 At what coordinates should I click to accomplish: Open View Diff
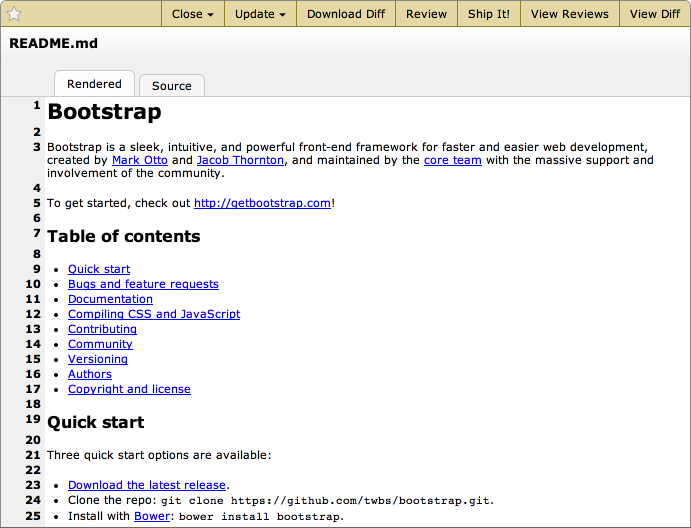(655, 14)
